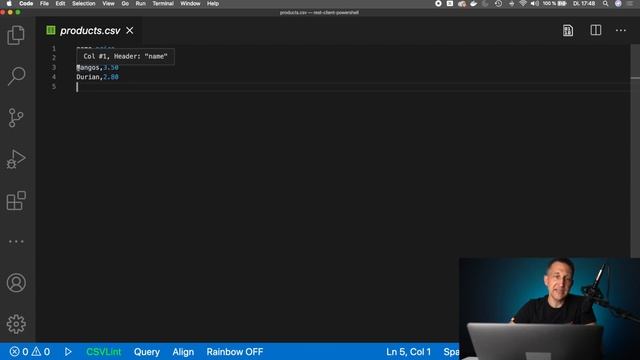Click the volume icon in menu bar
The image size is (640, 360).
click(535, 4)
